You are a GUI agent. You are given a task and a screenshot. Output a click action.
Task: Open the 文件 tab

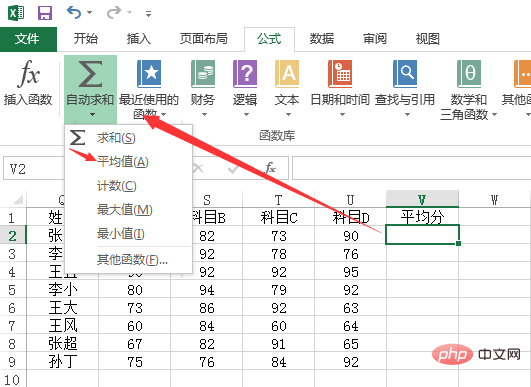pyautogui.click(x=28, y=39)
